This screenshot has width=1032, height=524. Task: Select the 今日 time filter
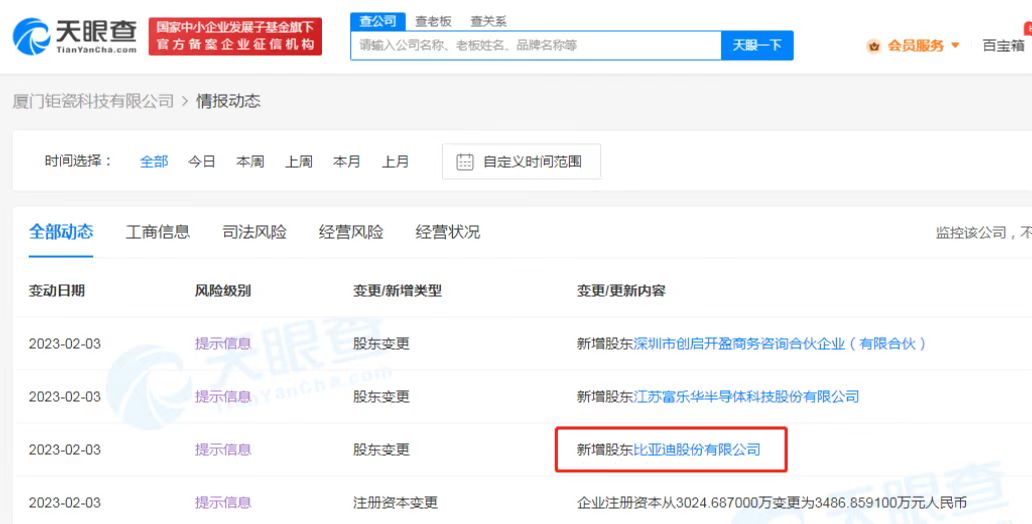(202, 162)
